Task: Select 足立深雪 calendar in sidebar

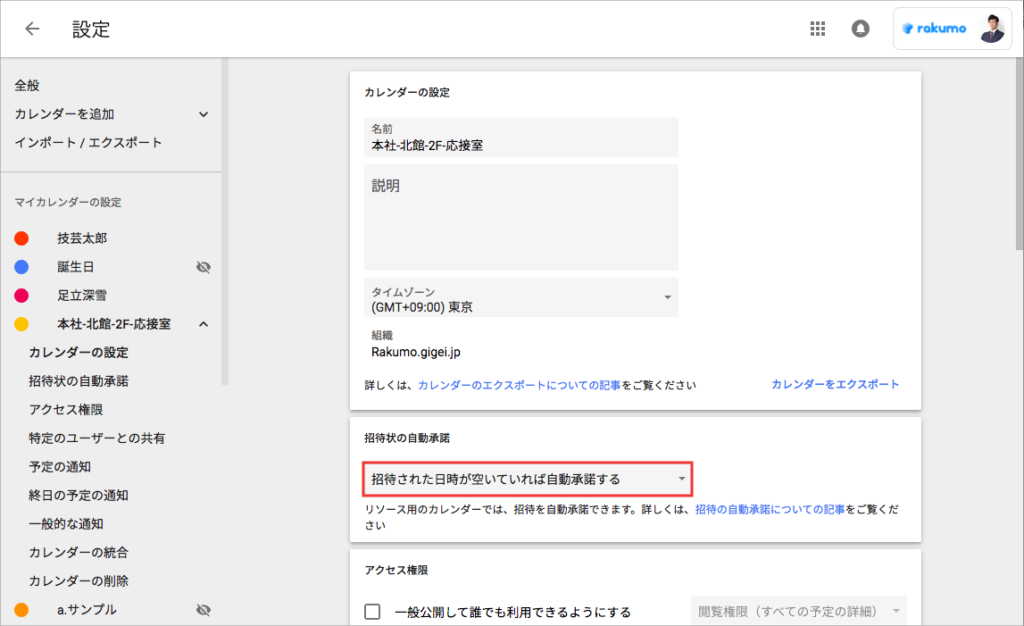Action: 82,296
